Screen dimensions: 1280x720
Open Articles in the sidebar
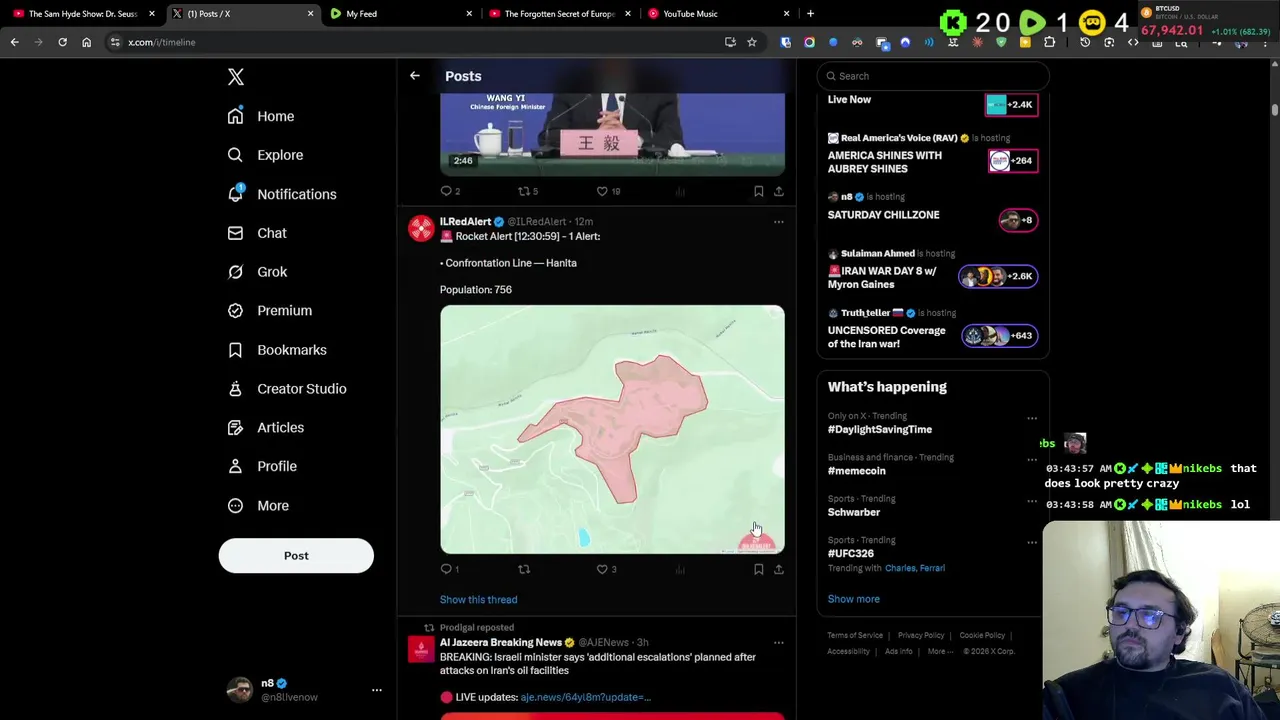point(266,428)
